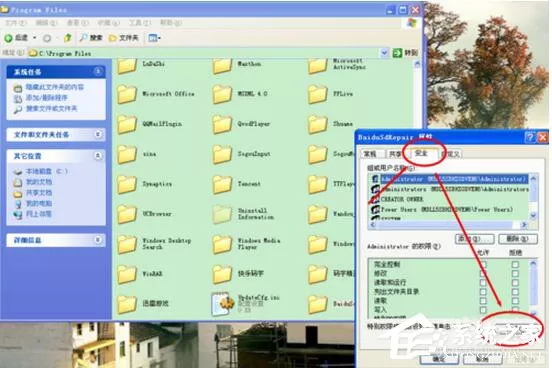Click the Back arrow toolbar icon
Viewport: 552px width, 368px height.
8,38
